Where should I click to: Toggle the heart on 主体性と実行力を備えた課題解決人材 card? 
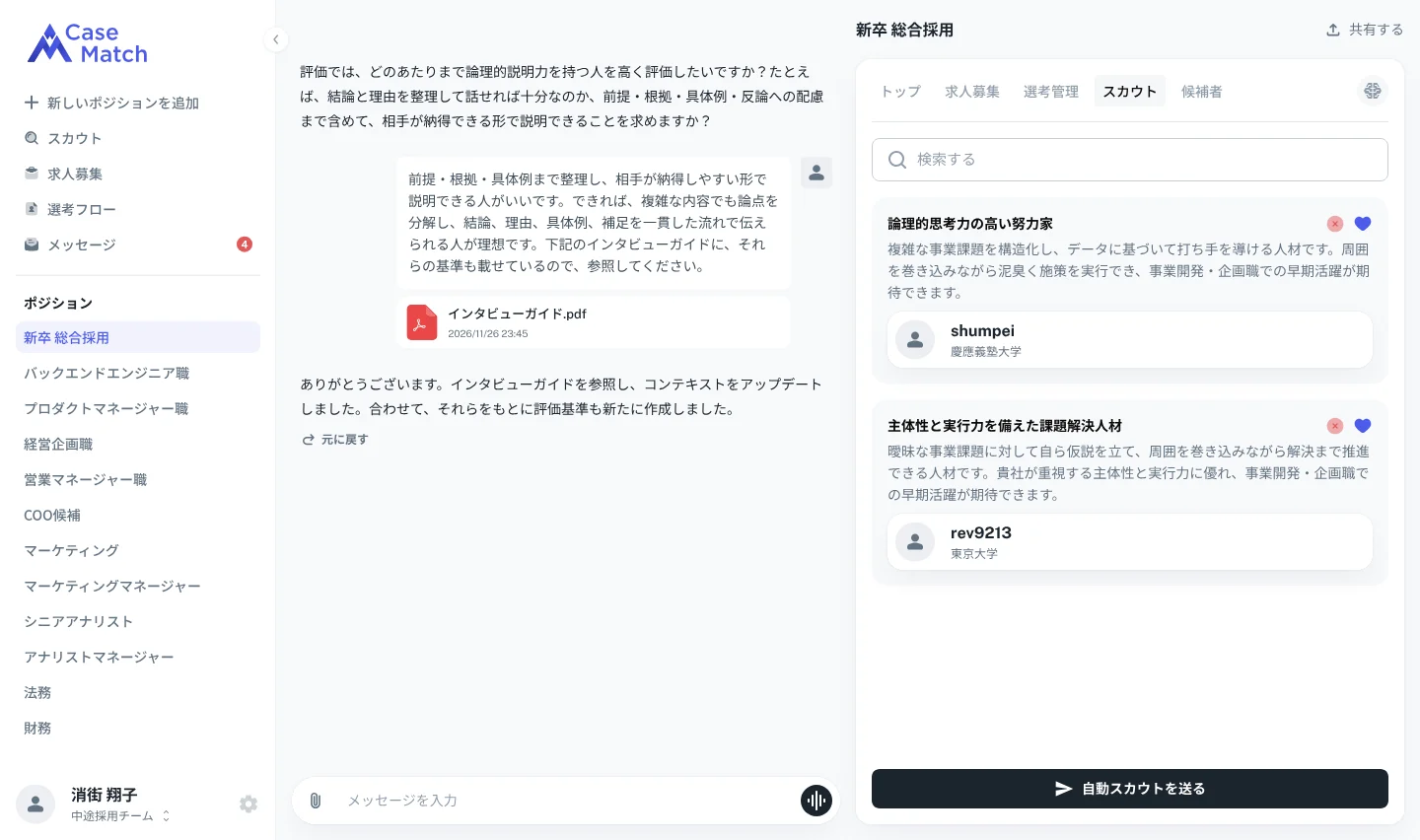[1363, 426]
